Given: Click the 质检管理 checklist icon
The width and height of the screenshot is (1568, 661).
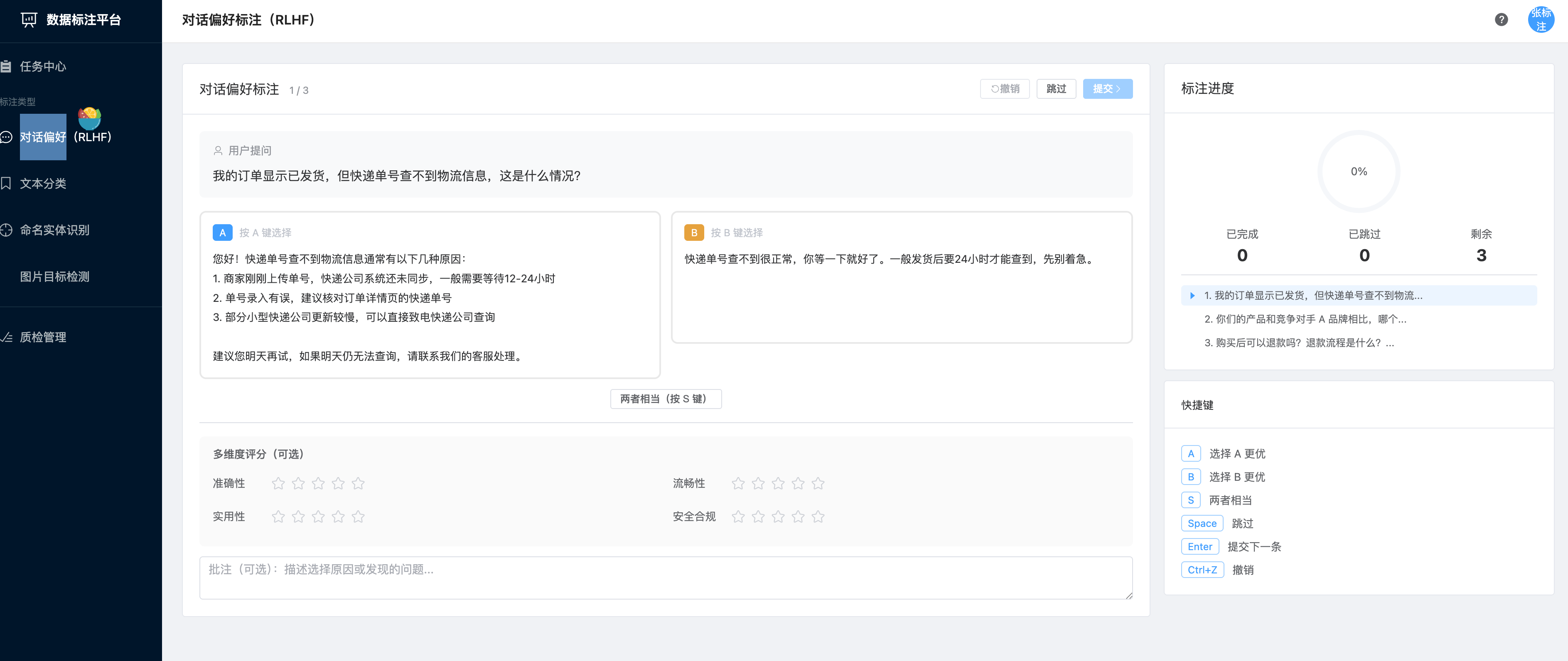Looking at the screenshot, I should click(x=6, y=337).
